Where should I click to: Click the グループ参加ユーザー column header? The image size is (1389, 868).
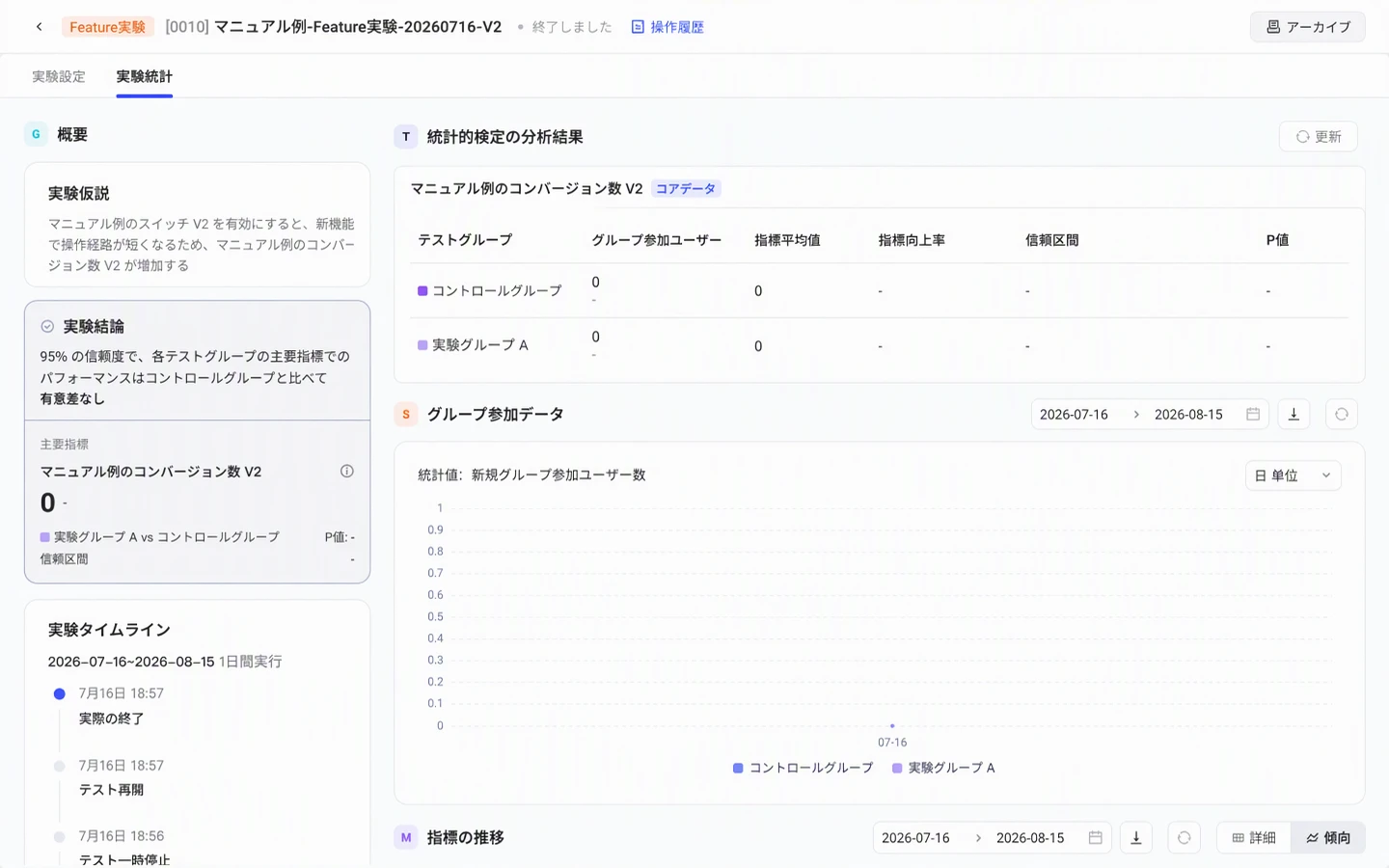click(x=656, y=240)
